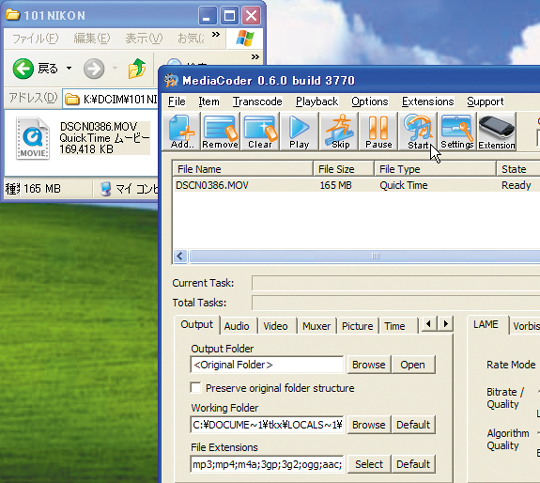
Task: Click the Remove toolbar icon in MediaCoder
Action: point(220,131)
